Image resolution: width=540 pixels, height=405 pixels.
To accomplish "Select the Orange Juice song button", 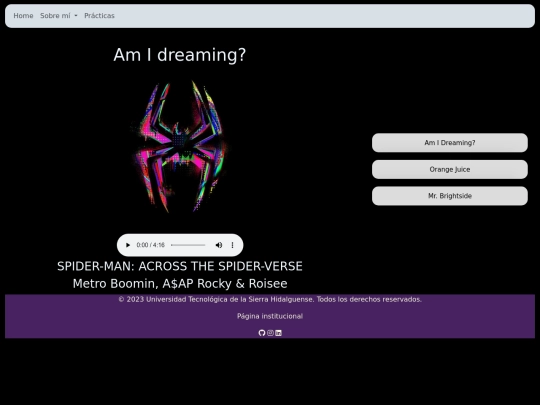I will coord(450,169).
